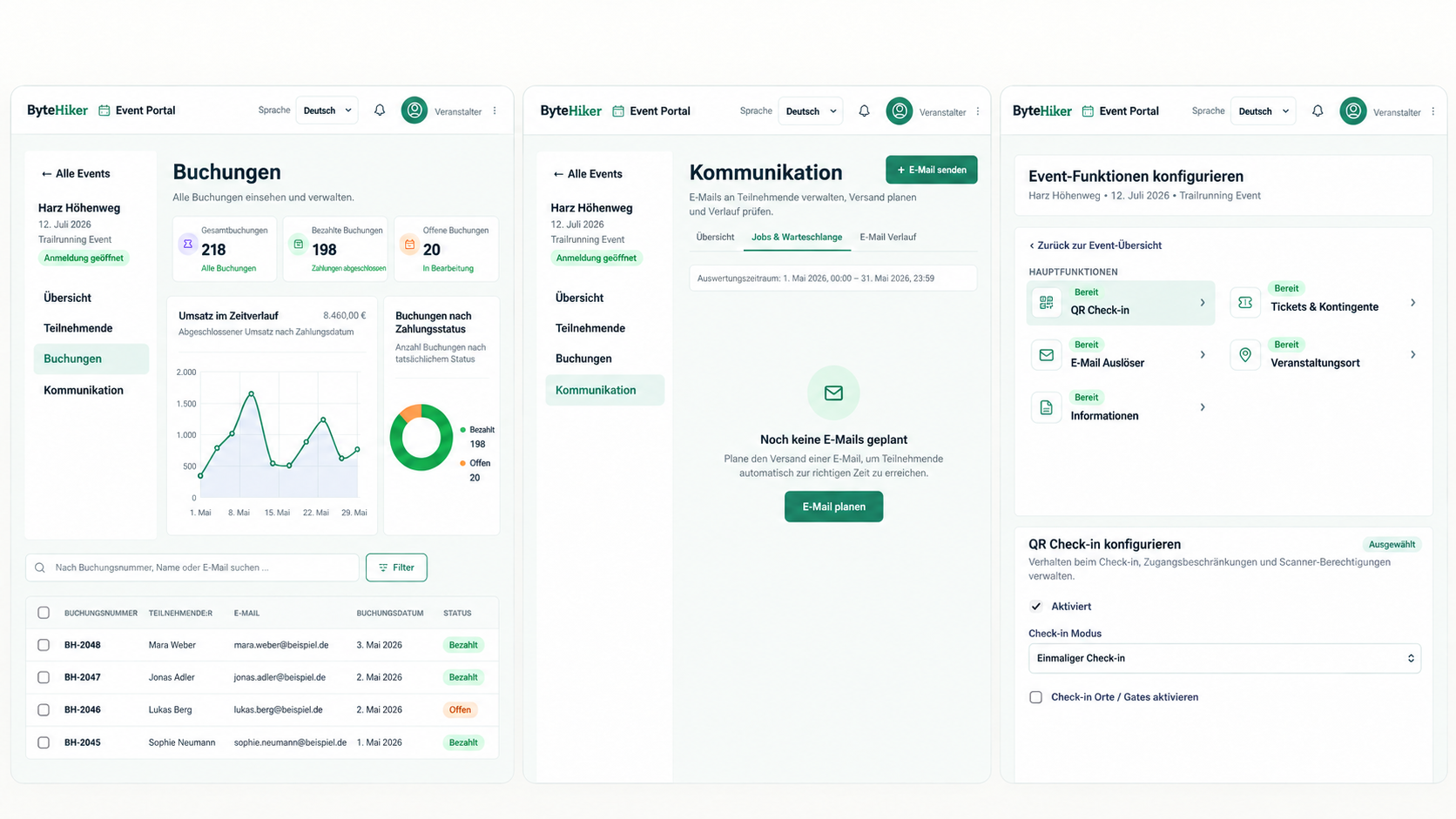Click the Informationen document icon
Image resolution: width=1456 pixels, height=819 pixels.
[1046, 407]
